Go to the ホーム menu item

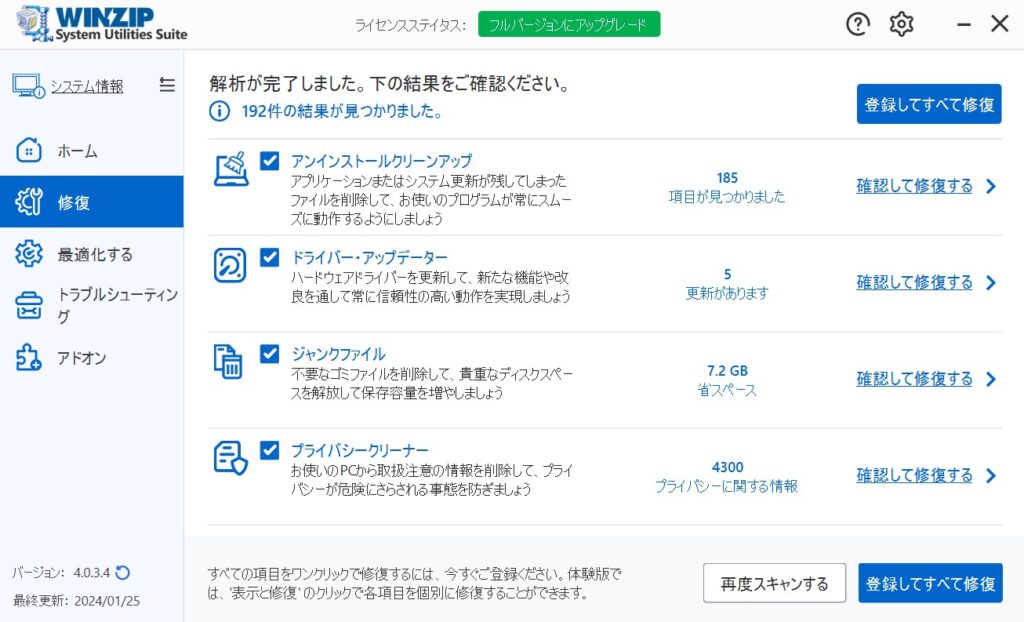click(91, 150)
